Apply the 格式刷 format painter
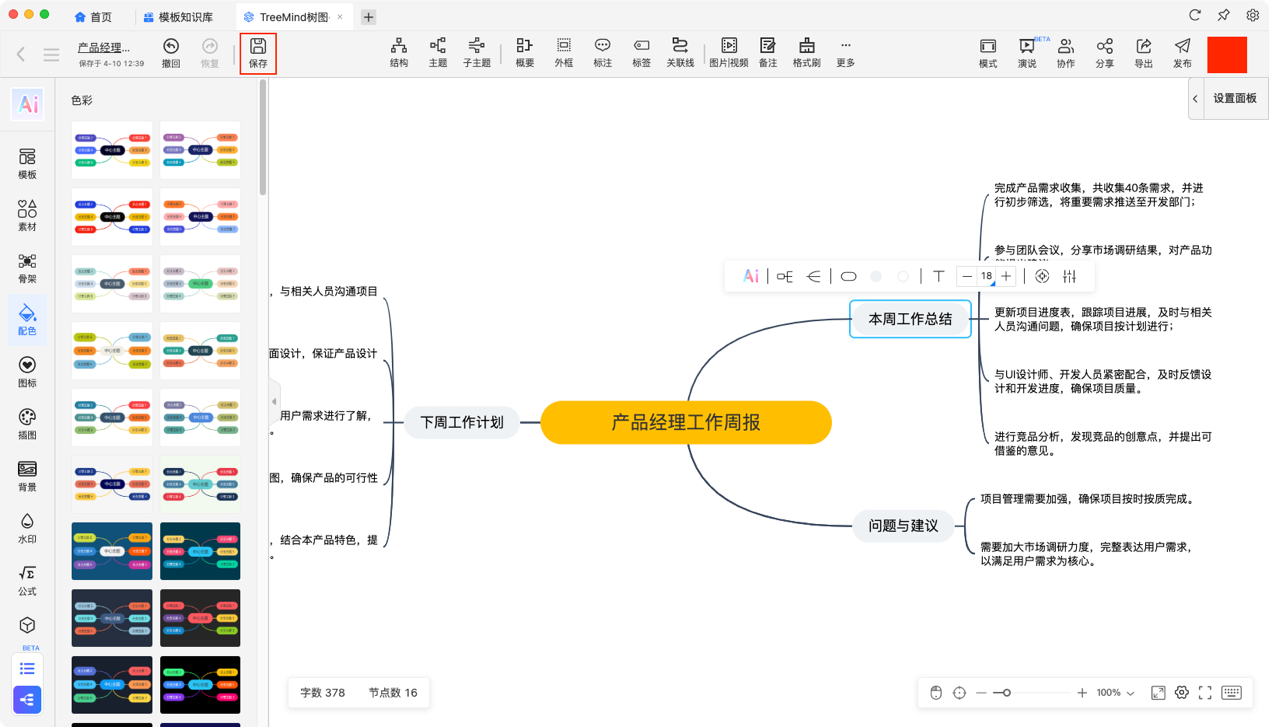 (807, 52)
